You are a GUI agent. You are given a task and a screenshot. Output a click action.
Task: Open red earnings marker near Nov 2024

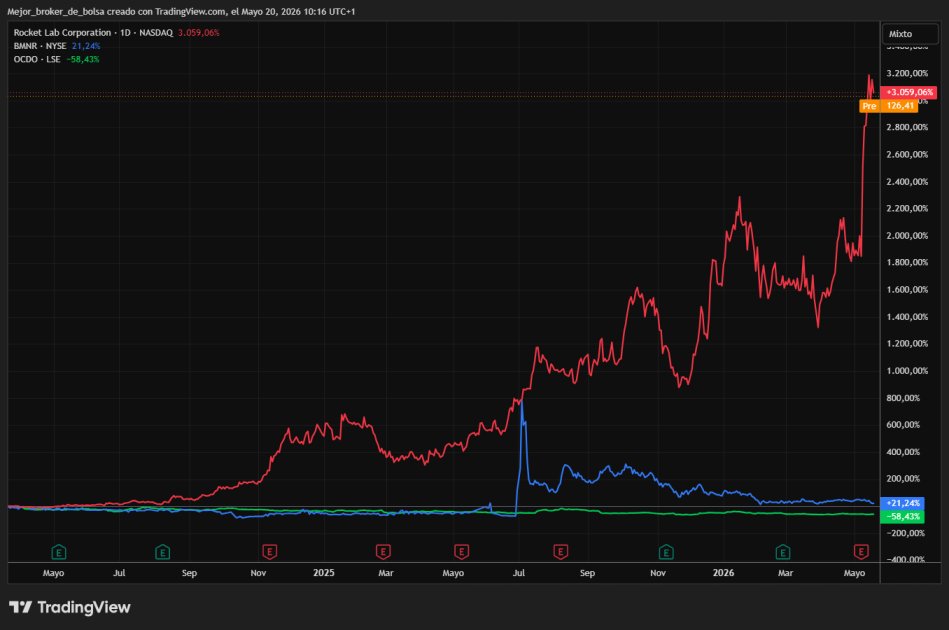pyautogui.click(x=269, y=552)
